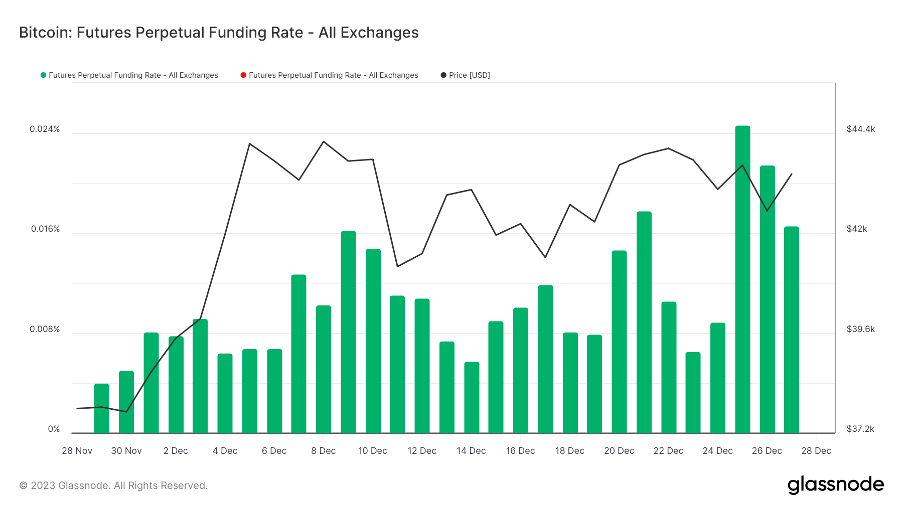Click the 28 Nov date label
Viewport: 904px width, 508px height.
(x=77, y=451)
